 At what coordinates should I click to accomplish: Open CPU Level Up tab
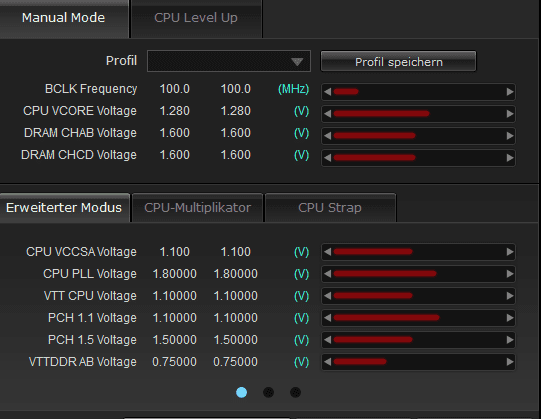coord(196,18)
